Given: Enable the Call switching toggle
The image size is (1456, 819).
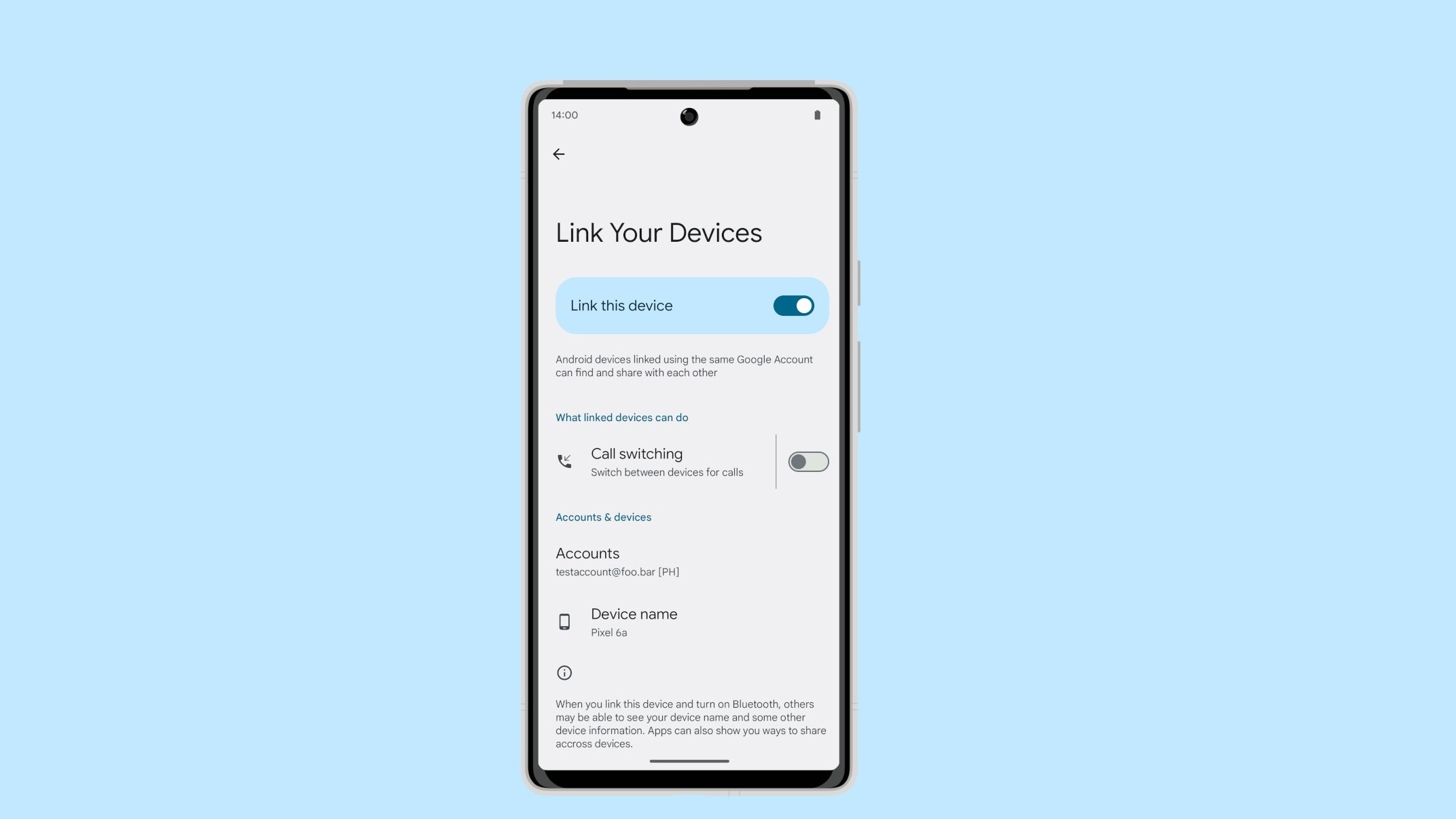Looking at the screenshot, I should pos(808,462).
